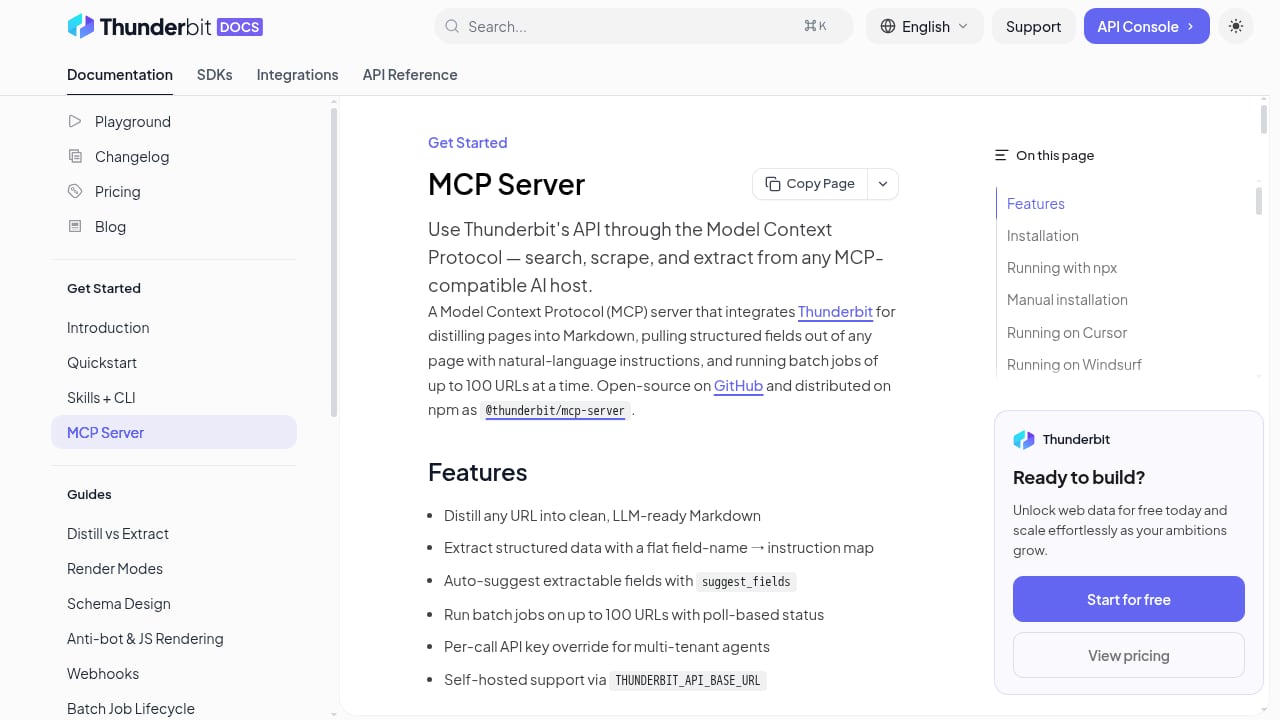Click the suggest_fields code text
This screenshot has width=1280, height=720.
click(746, 581)
